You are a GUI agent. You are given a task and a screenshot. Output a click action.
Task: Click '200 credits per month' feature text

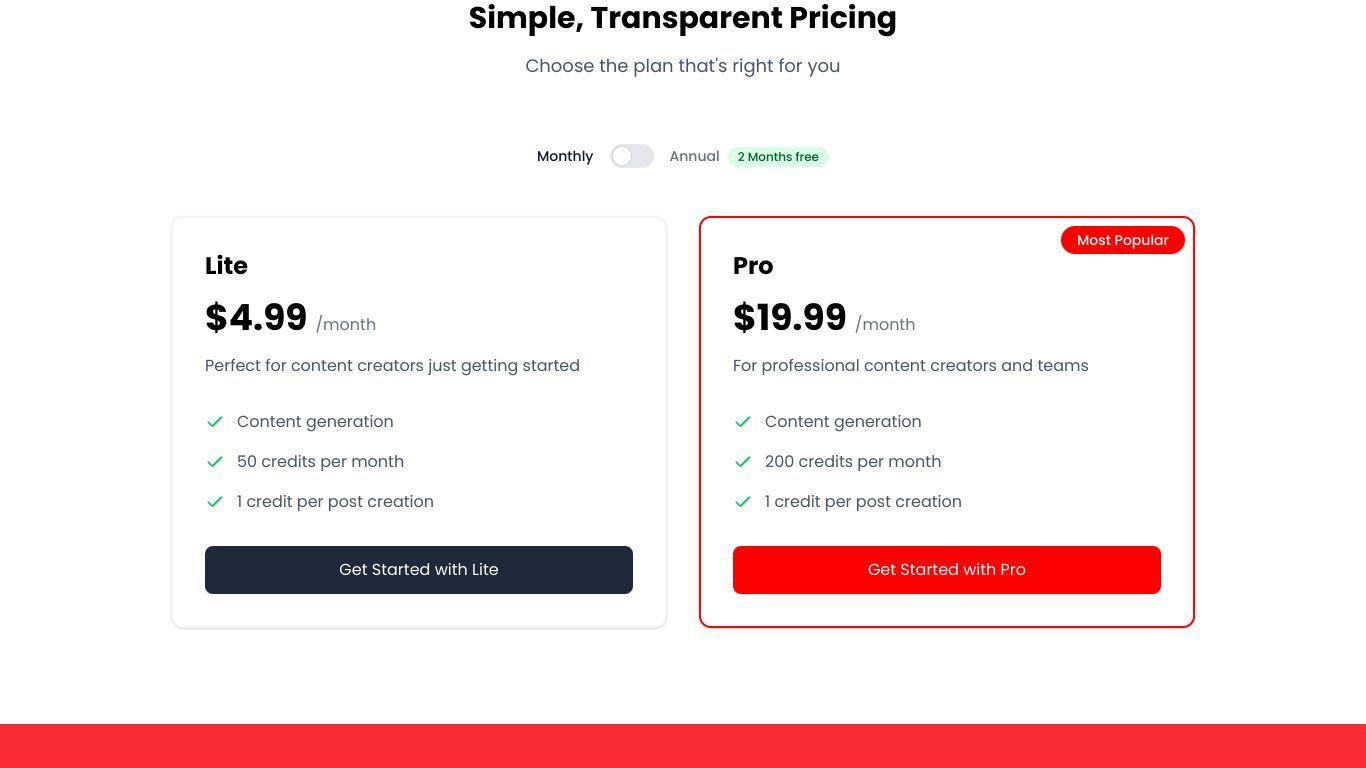pos(853,462)
